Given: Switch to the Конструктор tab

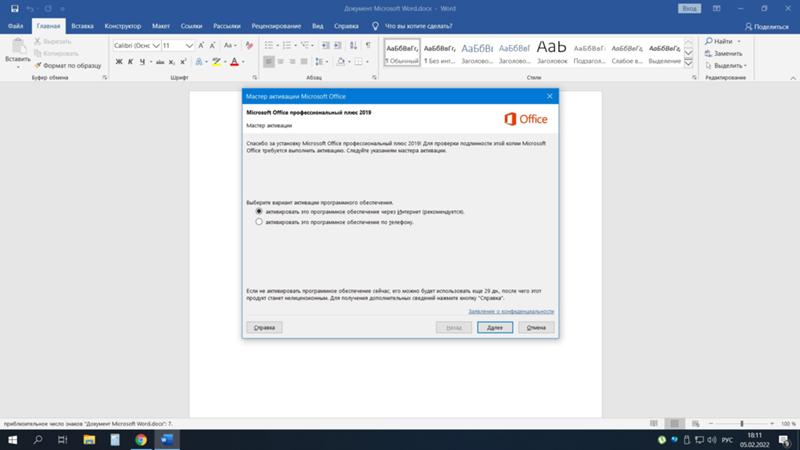Looking at the screenshot, I should (x=122, y=26).
